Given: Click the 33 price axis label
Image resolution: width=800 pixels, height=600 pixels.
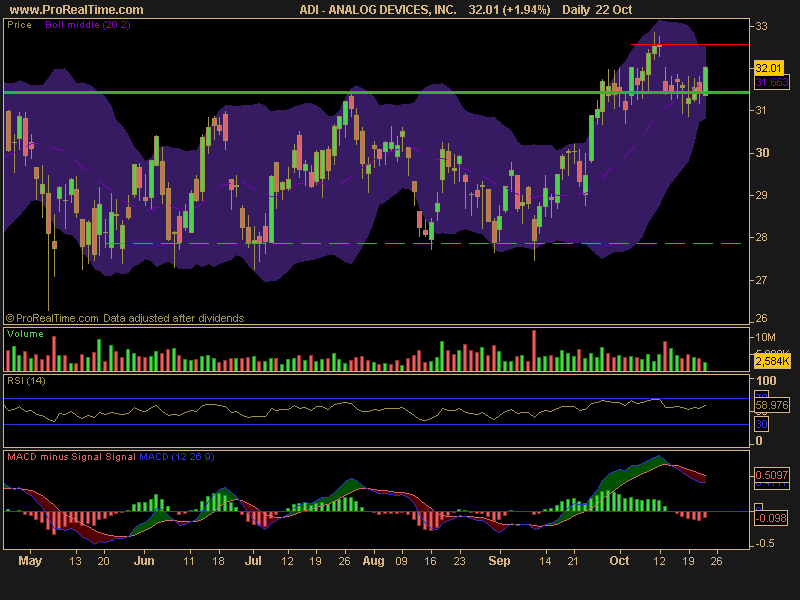Looking at the screenshot, I should pyautogui.click(x=761, y=26).
